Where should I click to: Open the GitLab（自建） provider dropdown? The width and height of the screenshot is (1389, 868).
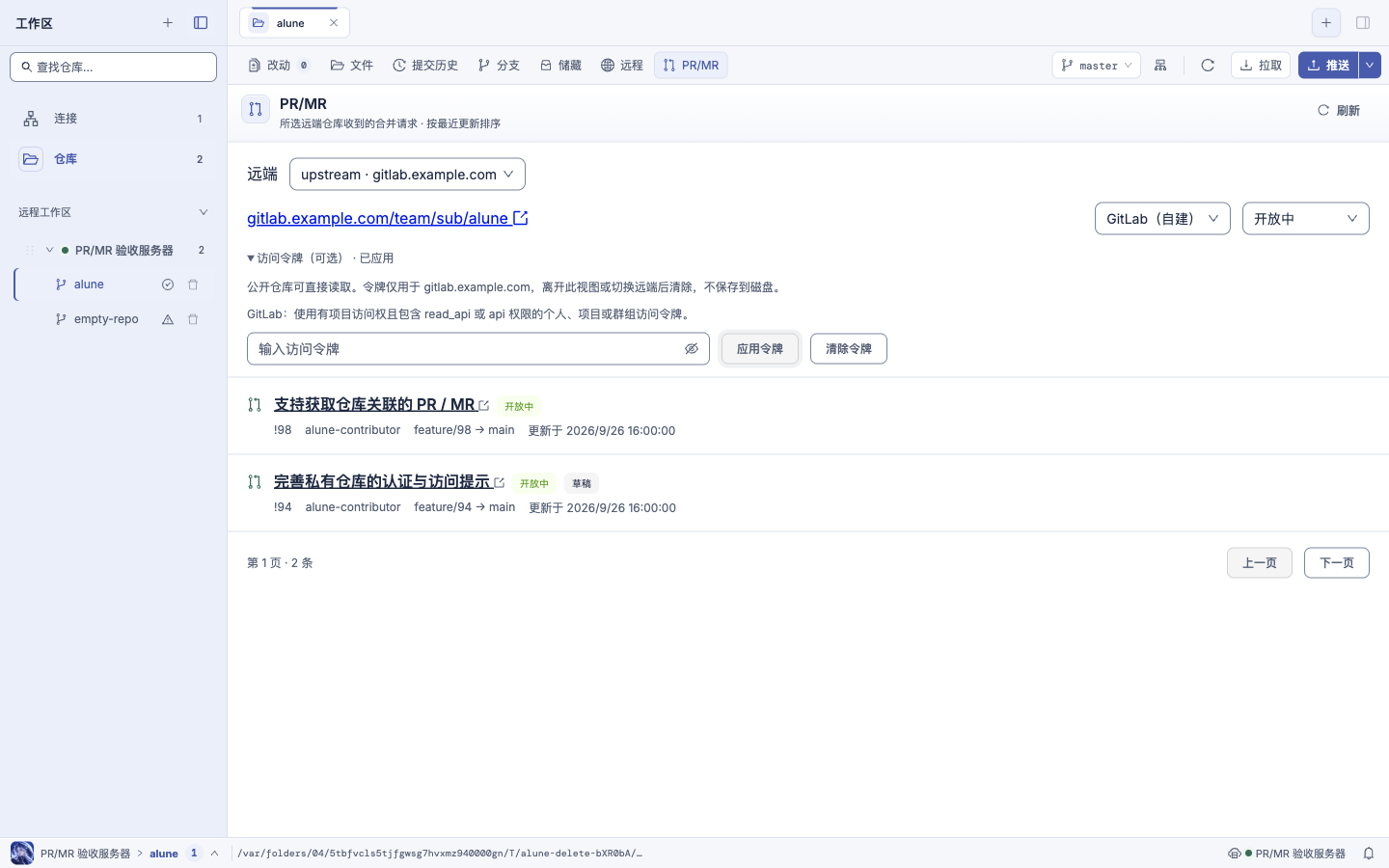[1162, 219]
